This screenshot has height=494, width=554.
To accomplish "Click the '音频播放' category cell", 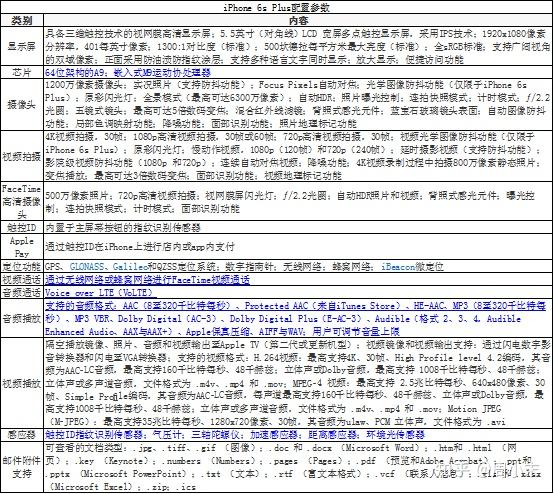I will 22,318.
